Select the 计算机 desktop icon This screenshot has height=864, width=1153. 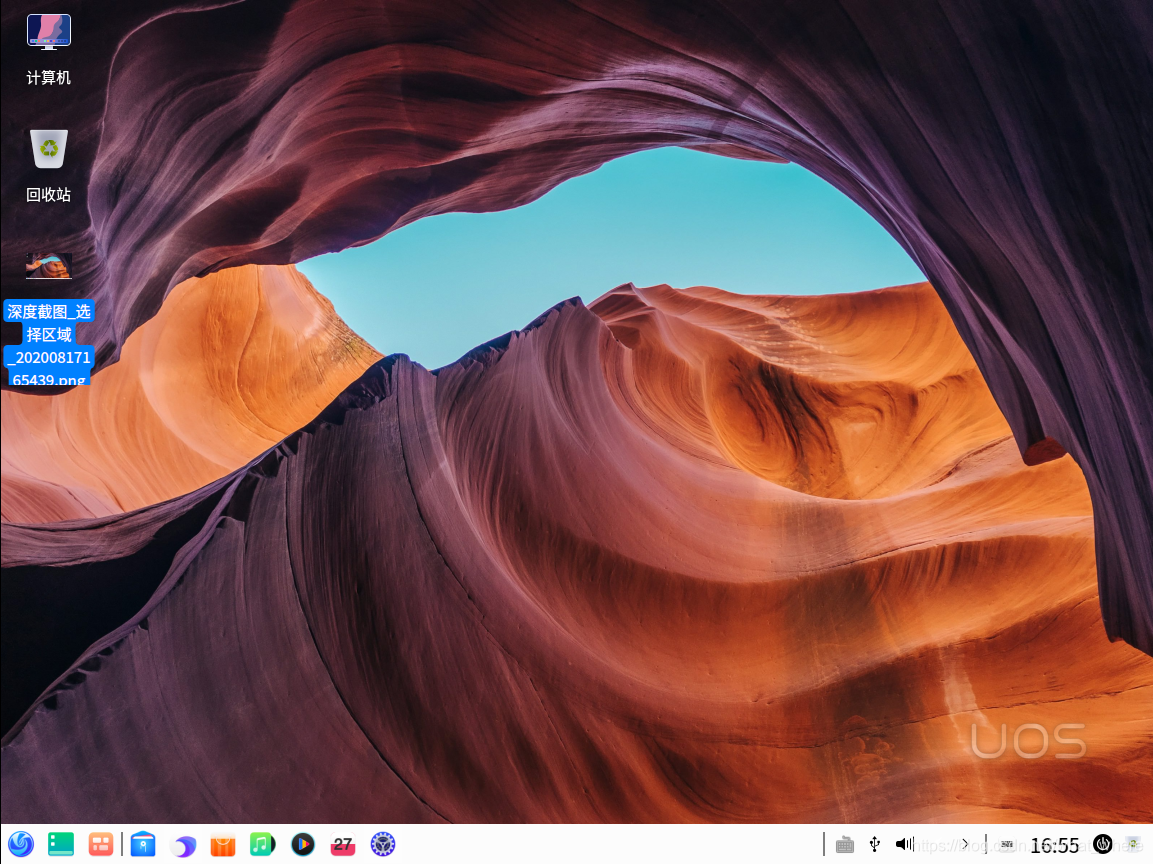pos(49,33)
